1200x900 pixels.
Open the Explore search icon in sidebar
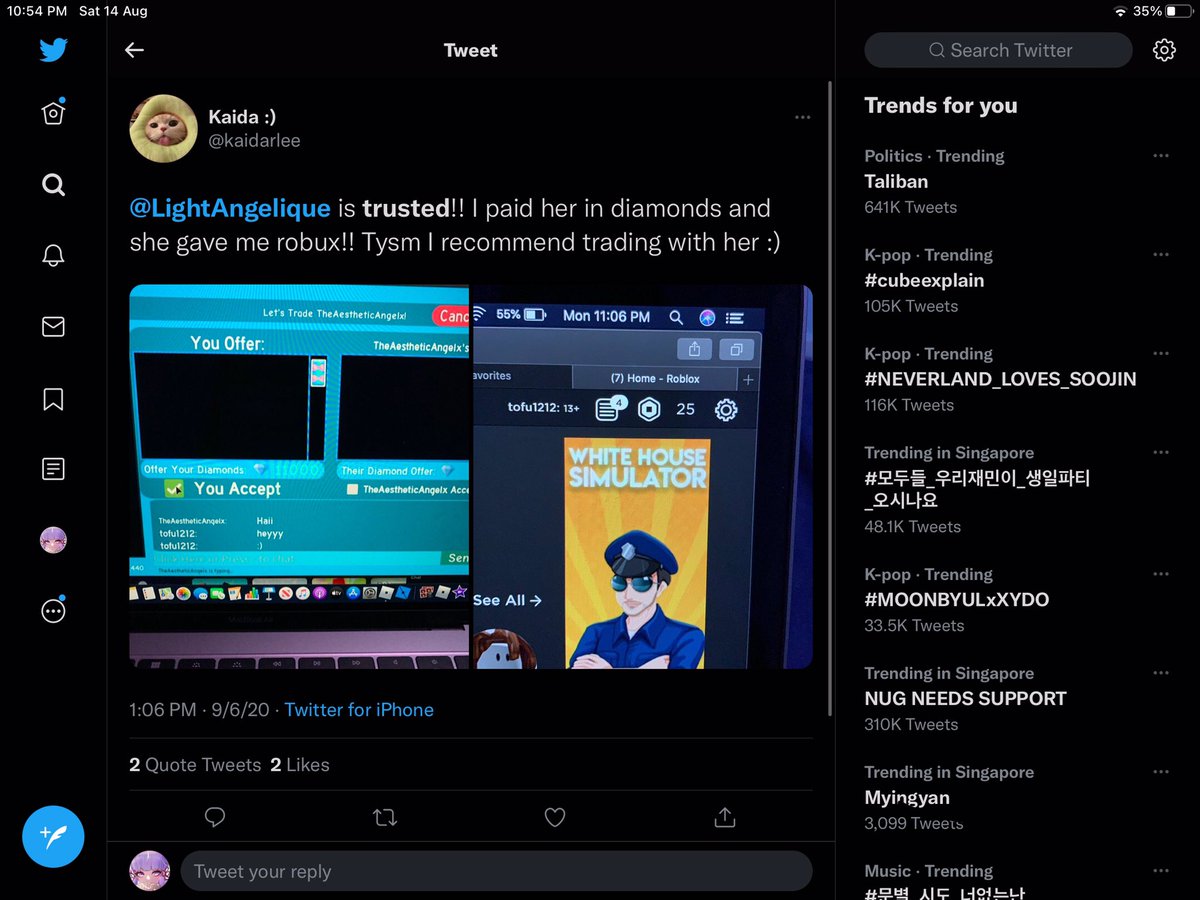(53, 184)
